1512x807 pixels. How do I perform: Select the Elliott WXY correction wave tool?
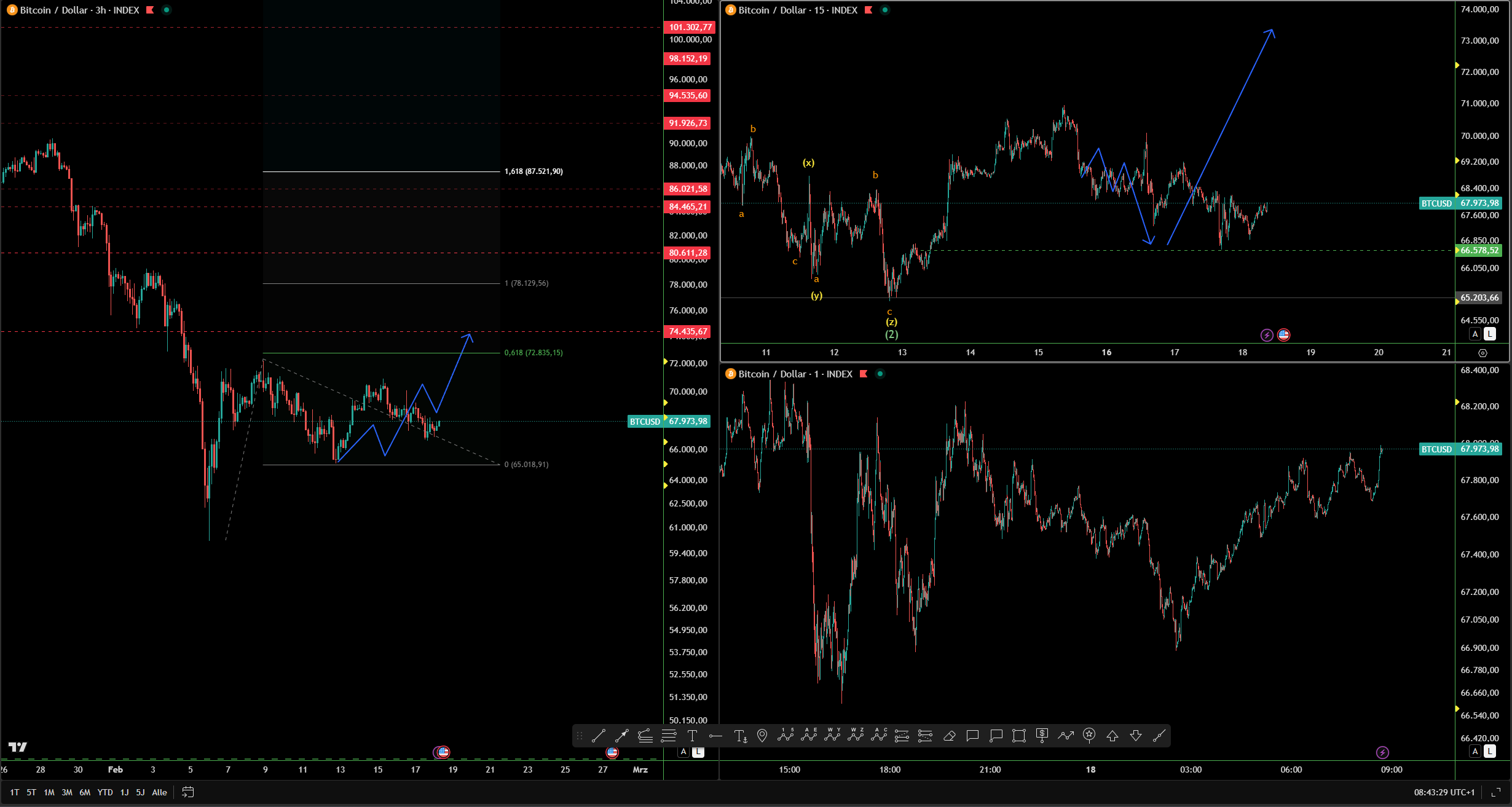(x=832, y=736)
